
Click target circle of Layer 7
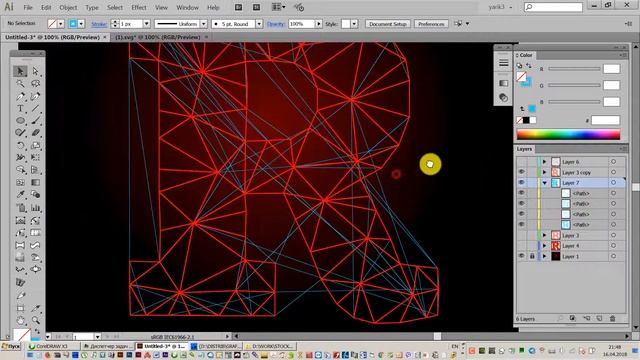click(x=613, y=183)
